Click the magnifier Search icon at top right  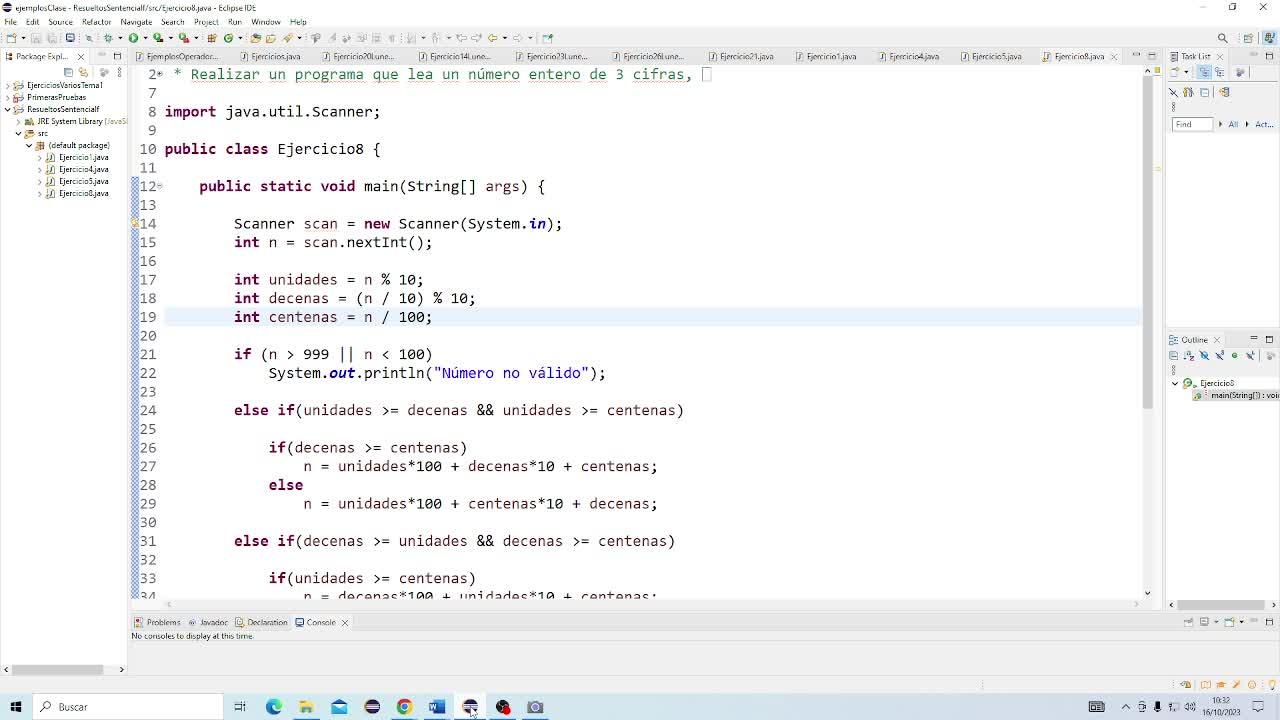(x=1222, y=38)
